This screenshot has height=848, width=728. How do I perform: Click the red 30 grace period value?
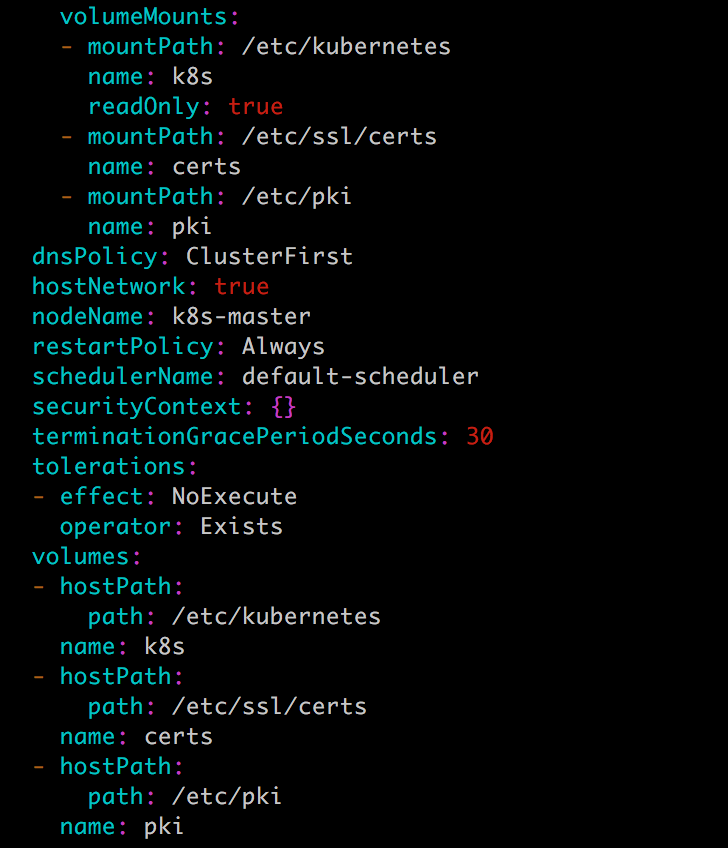479,436
